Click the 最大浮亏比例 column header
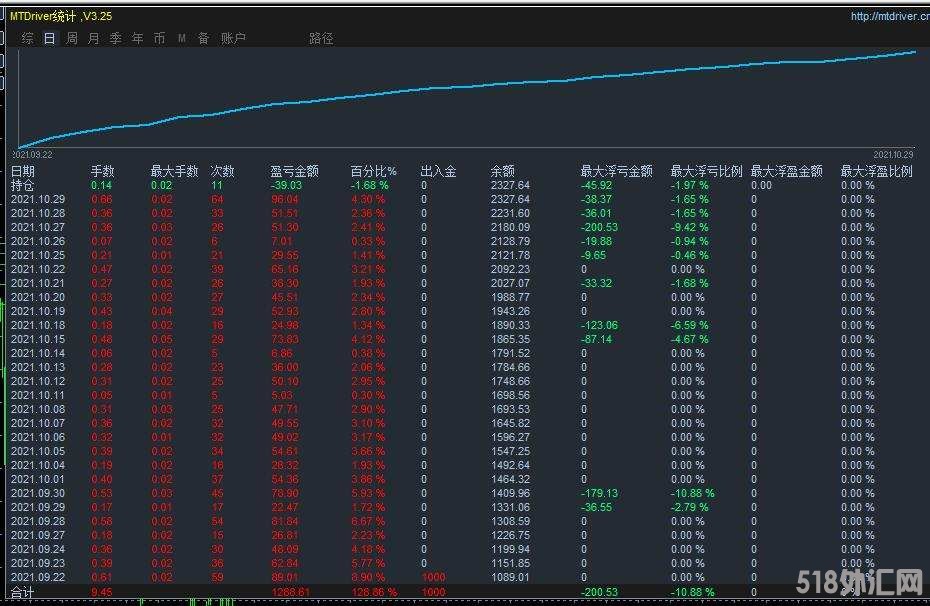930x606 pixels. pyautogui.click(x=706, y=171)
